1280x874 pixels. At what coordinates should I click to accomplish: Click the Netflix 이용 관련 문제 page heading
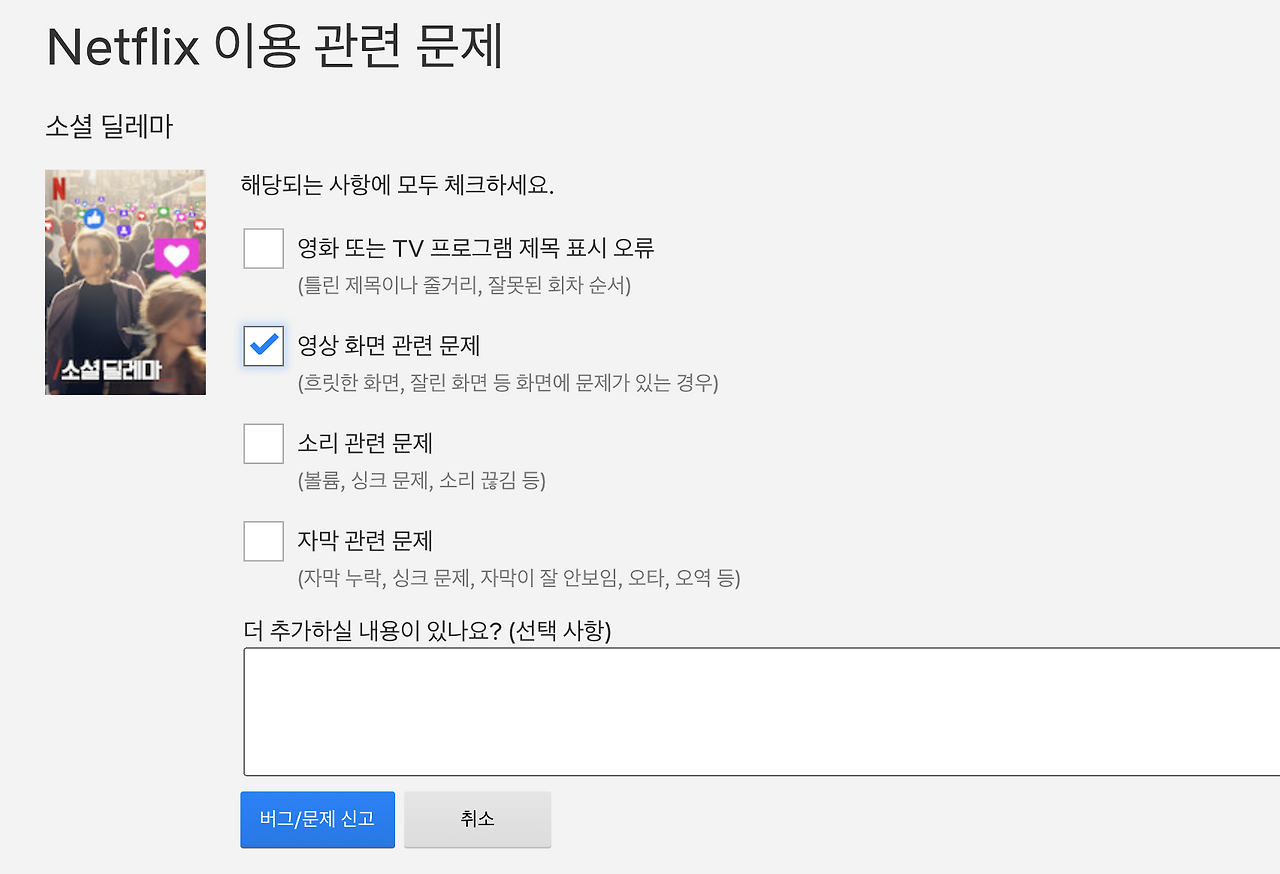[x=275, y=46]
